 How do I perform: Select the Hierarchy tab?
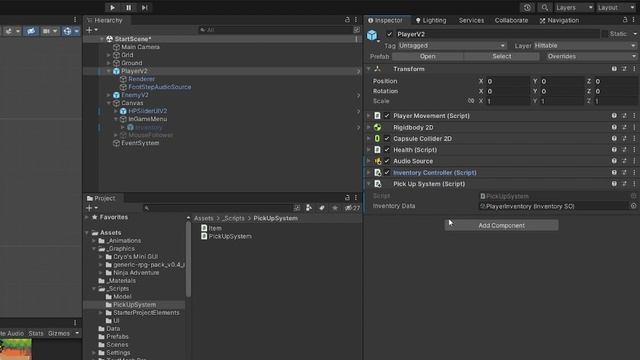[104, 20]
